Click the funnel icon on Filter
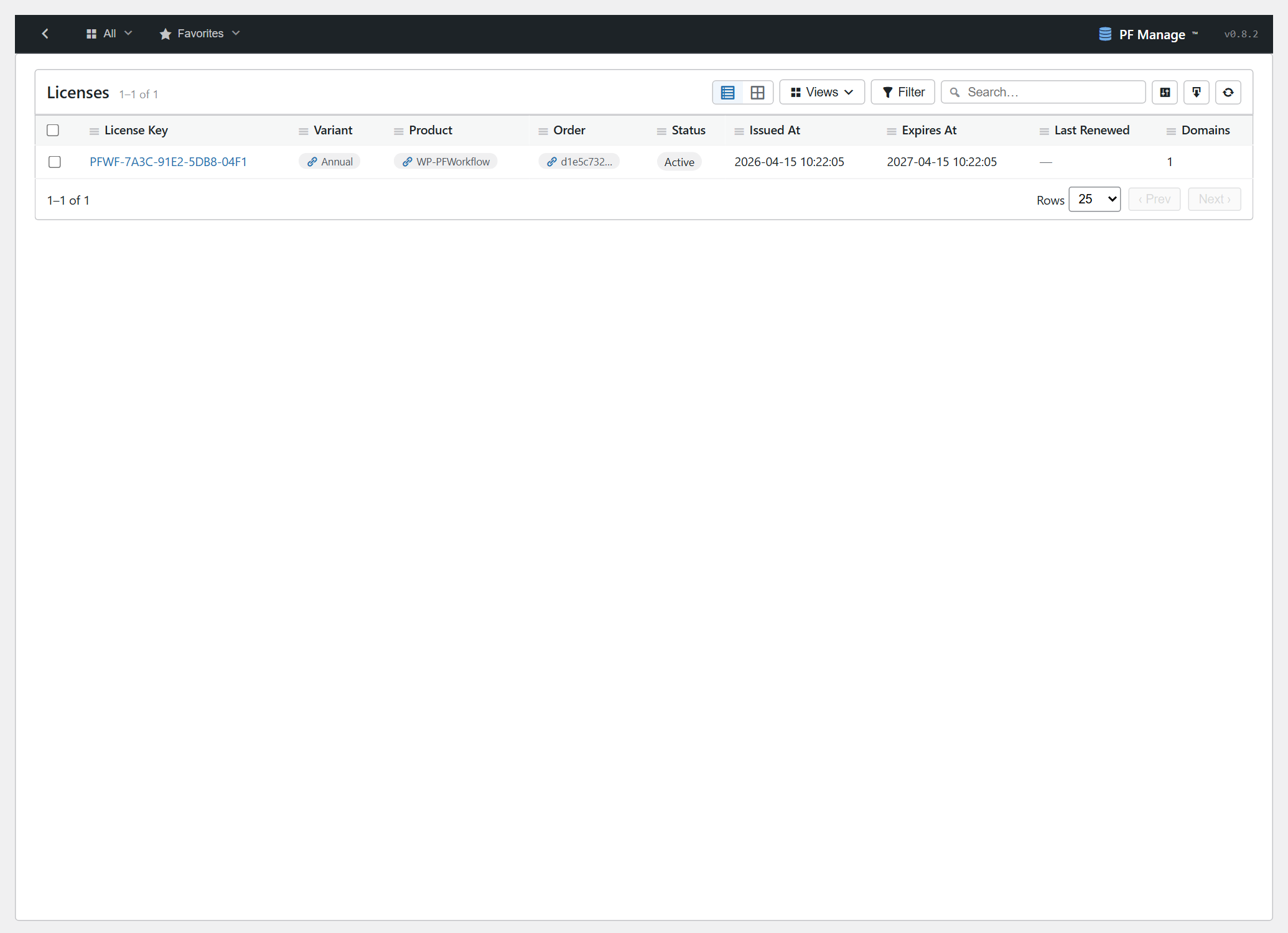The image size is (1288, 933). point(888,93)
